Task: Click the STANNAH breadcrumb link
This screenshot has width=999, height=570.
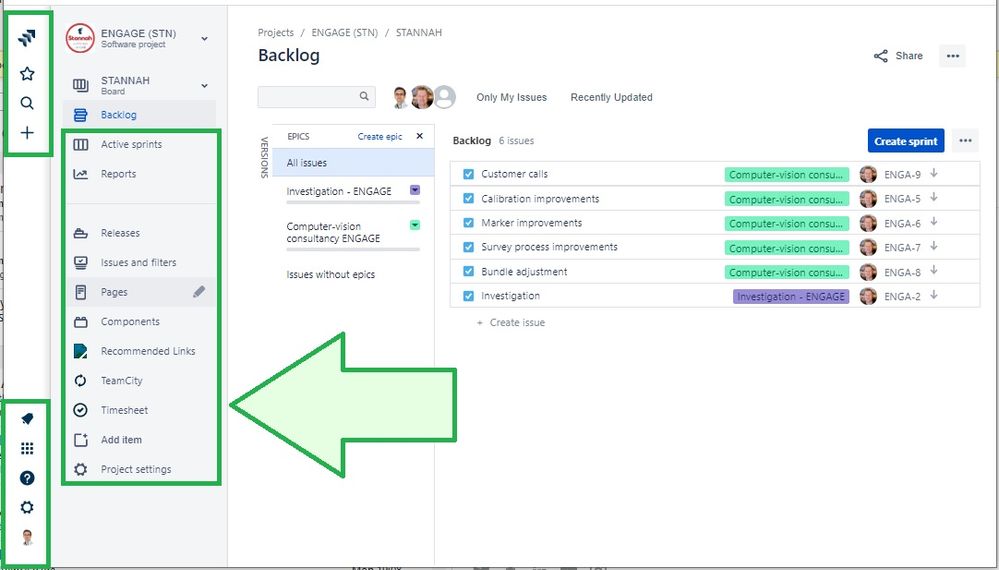Action: [419, 32]
